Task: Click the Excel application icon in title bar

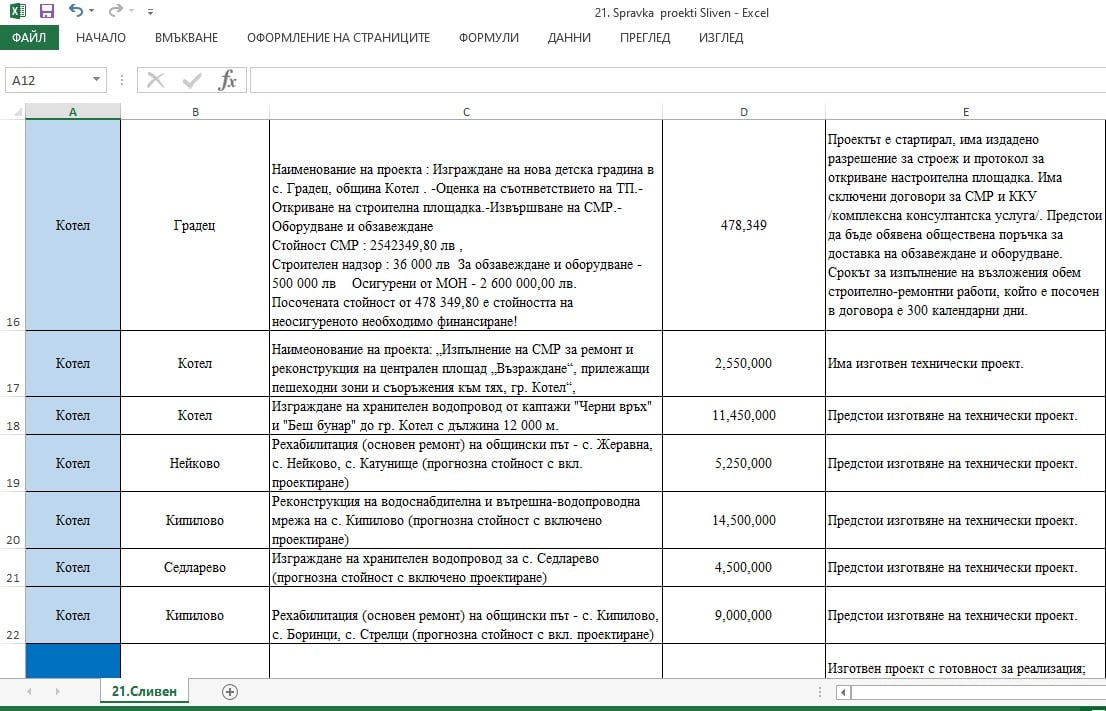Action: (17, 12)
